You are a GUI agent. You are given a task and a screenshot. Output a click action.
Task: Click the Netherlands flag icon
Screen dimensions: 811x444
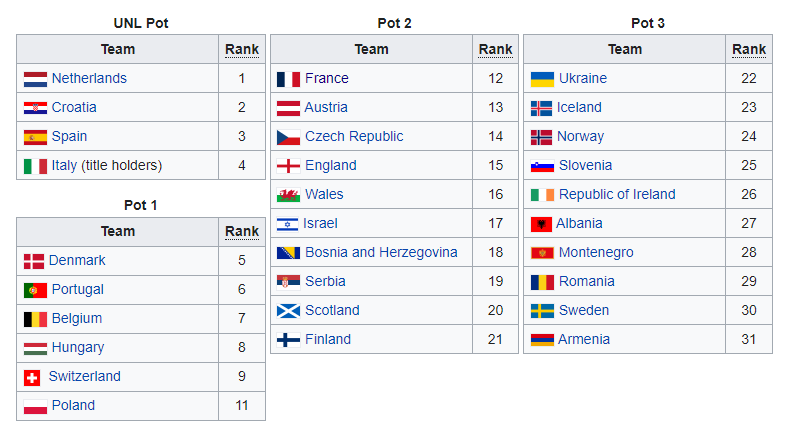click(35, 79)
